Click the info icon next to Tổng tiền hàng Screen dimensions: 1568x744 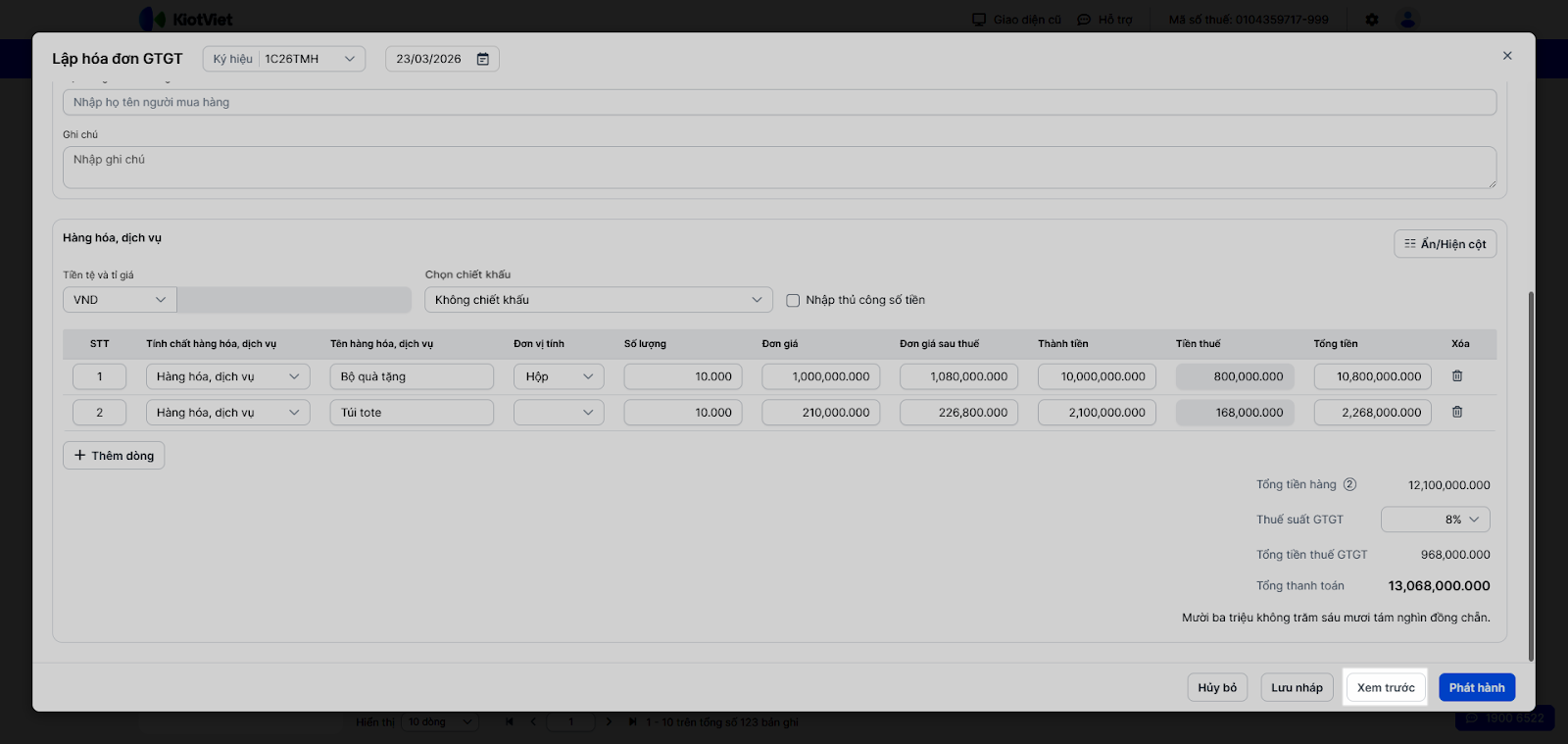pos(1349,484)
